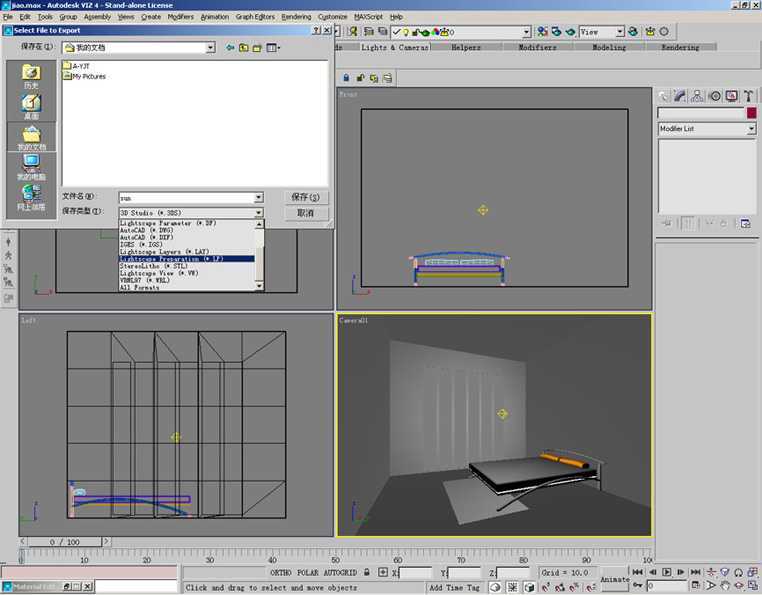The height and width of the screenshot is (595, 762).
Task: Open the Utilities hammer panel tab
Action: click(748, 96)
